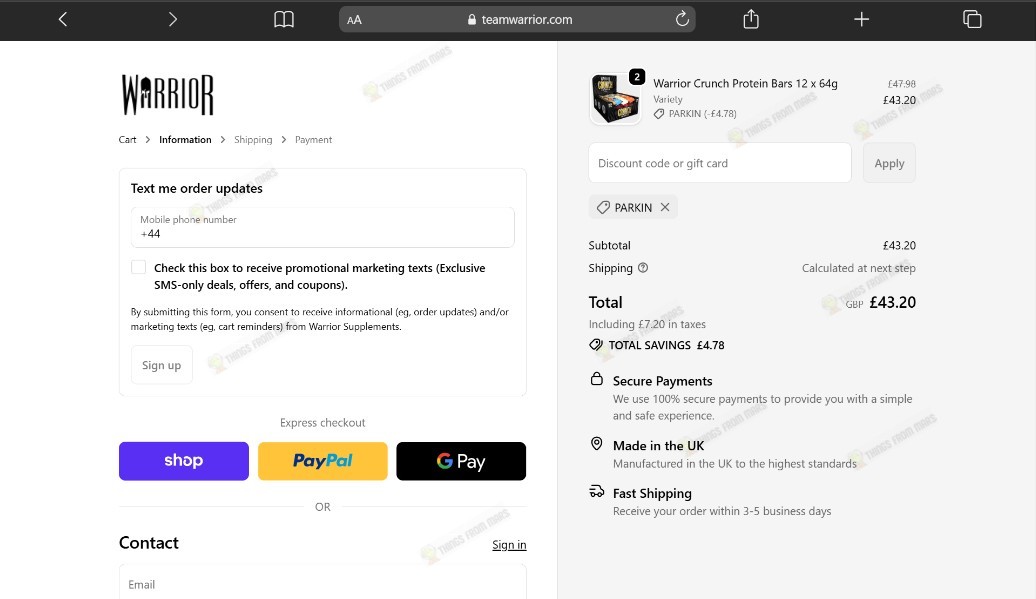The width and height of the screenshot is (1036, 599).
Task: Click "Calculated at next step" text
Action: (x=859, y=268)
